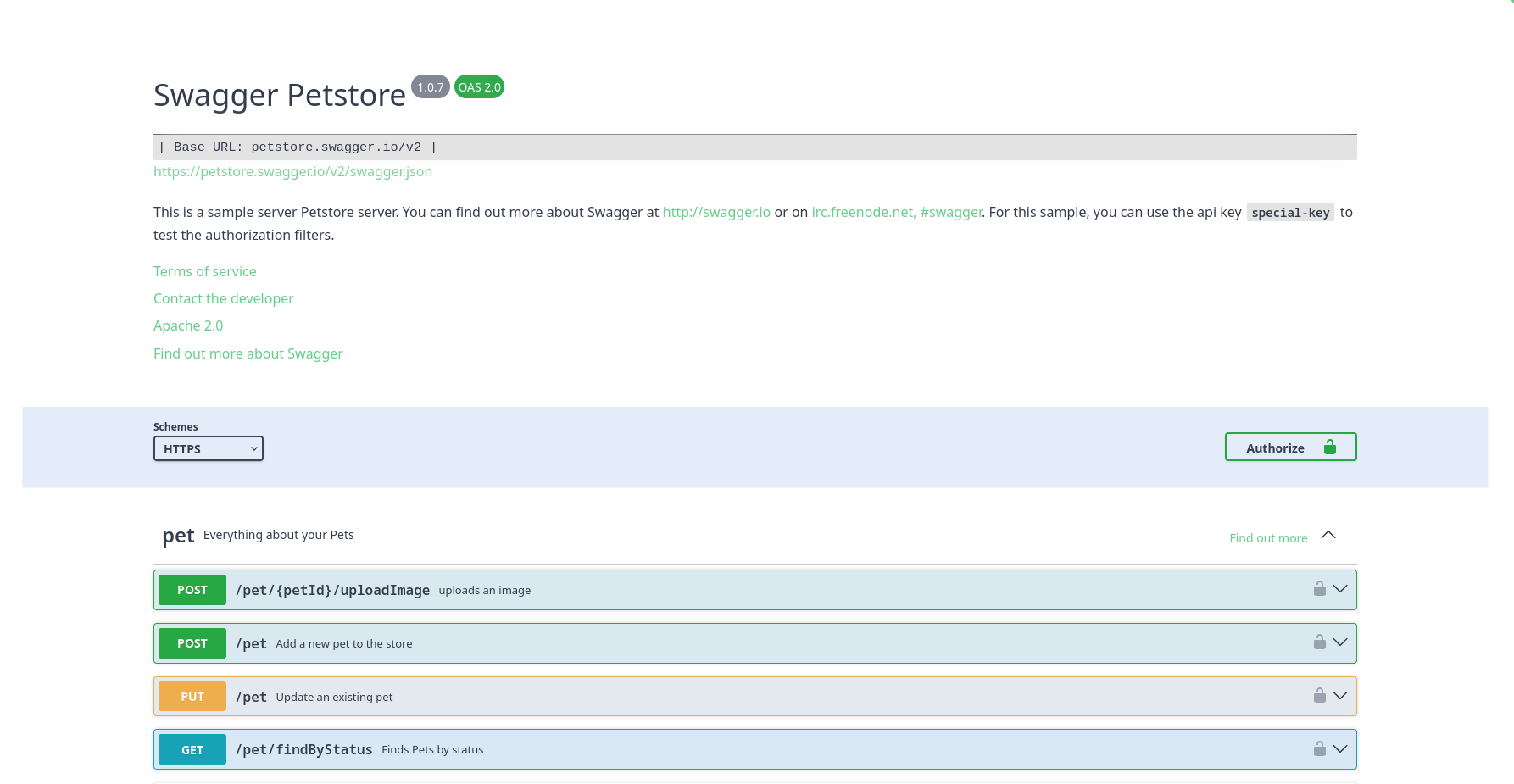This screenshot has width=1514, height=784.
Task: Click the lock icon on uploadImage row
Action: point(1319,588)
